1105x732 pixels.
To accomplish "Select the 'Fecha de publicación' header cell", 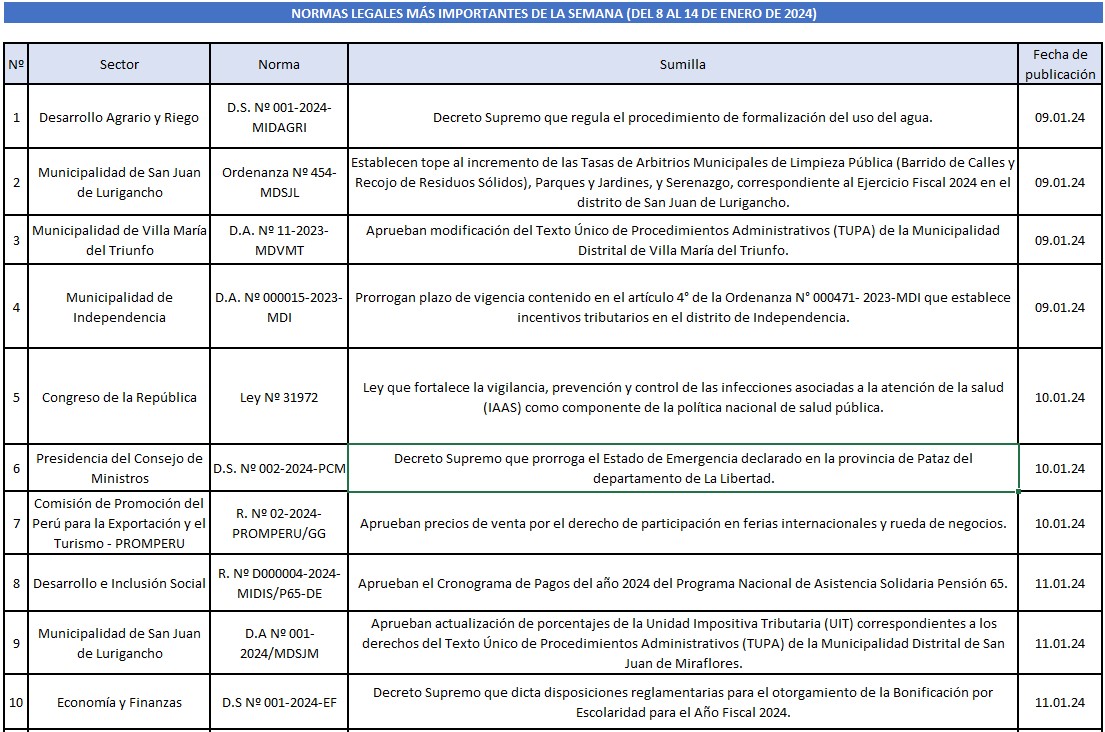I will (x=1059, y=64).
